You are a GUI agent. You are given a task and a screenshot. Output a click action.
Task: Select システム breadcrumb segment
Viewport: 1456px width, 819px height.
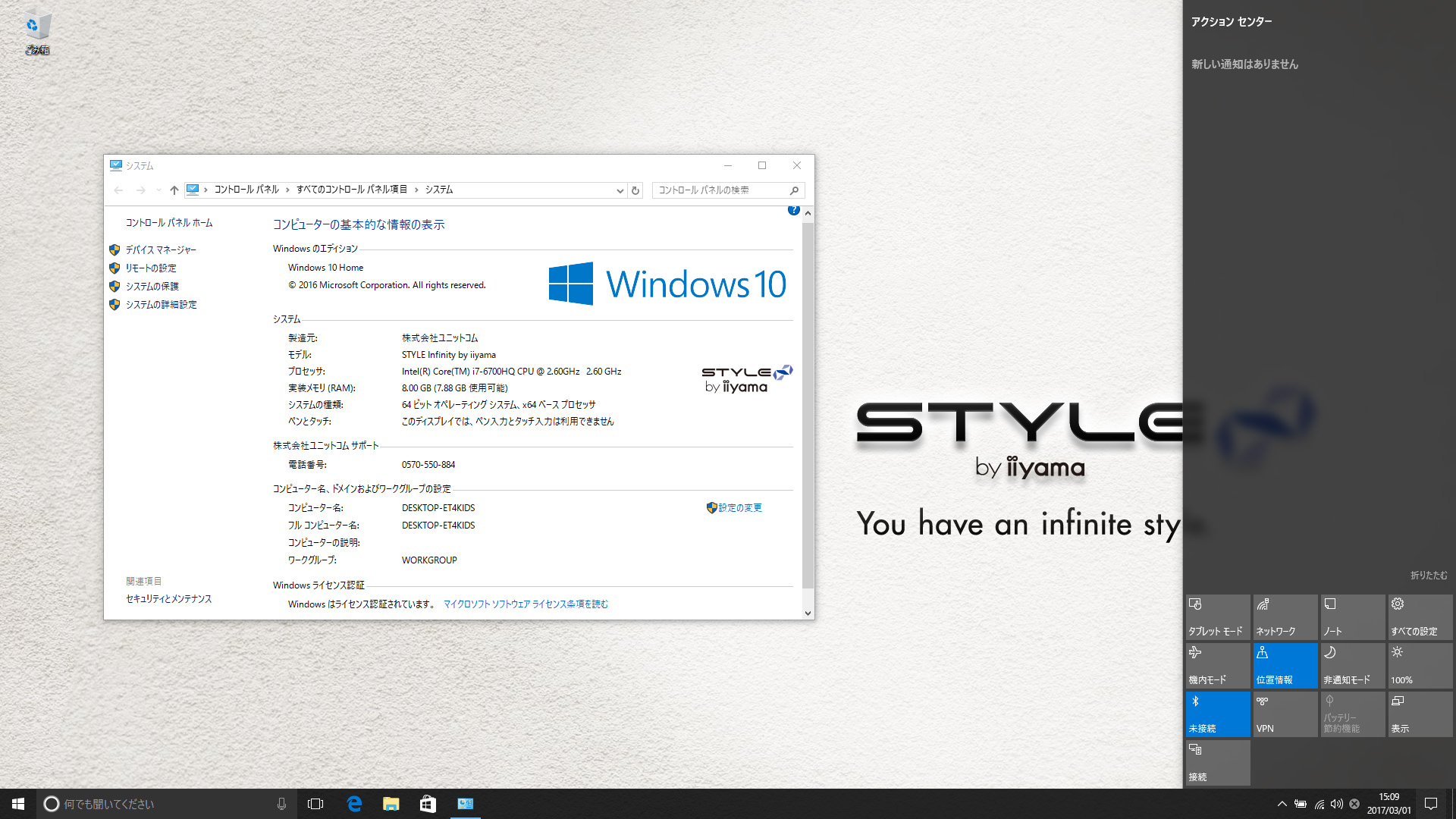tap(438, 190)
